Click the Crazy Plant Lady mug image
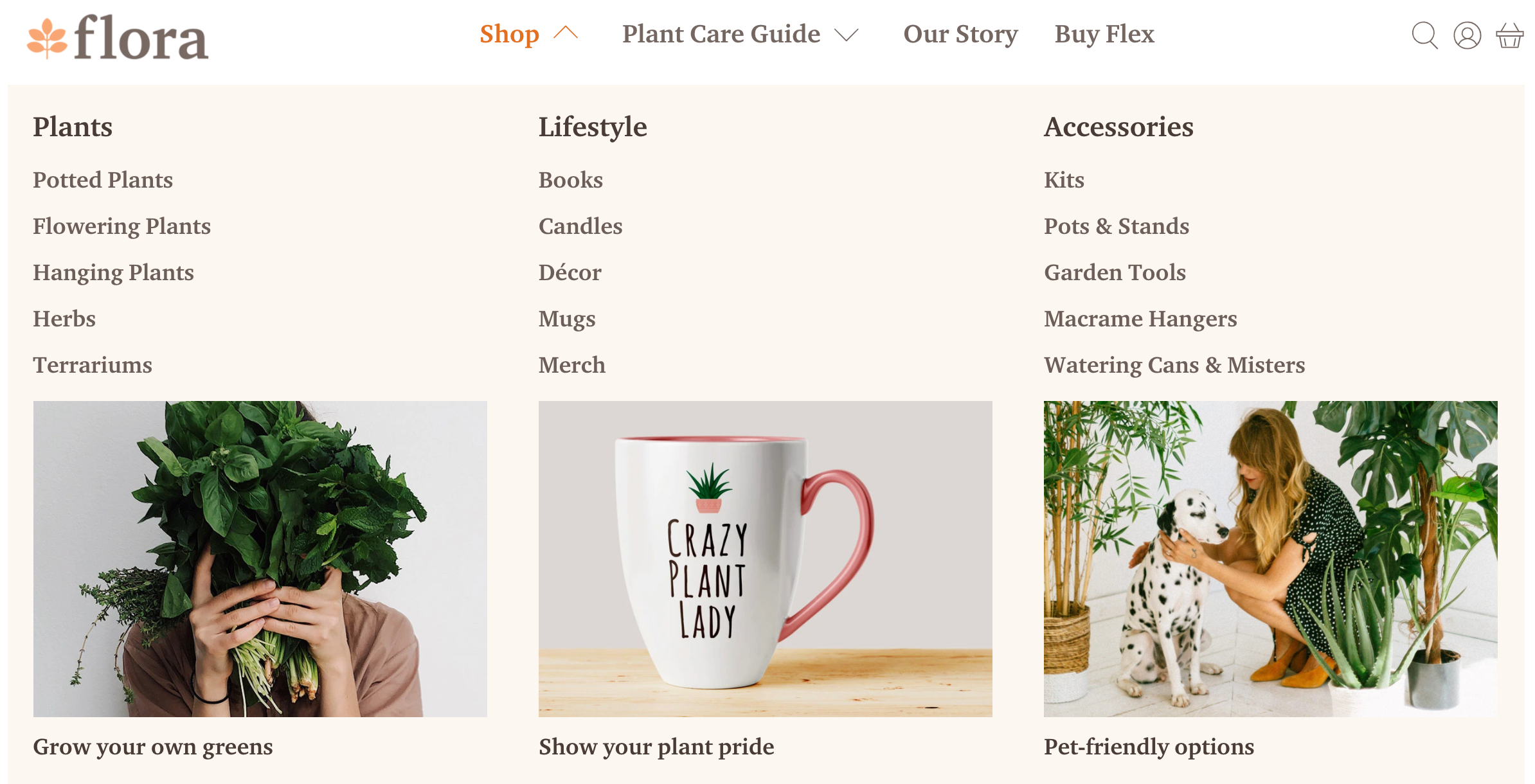Screen dimensions: 1535x784 [x=765, y=558]
